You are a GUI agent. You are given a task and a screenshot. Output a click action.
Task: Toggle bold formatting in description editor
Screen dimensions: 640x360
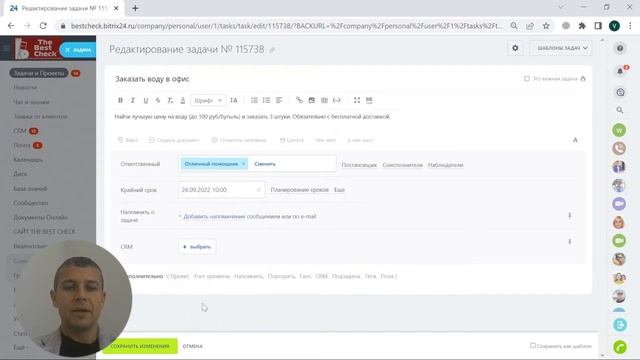[120, 100]
